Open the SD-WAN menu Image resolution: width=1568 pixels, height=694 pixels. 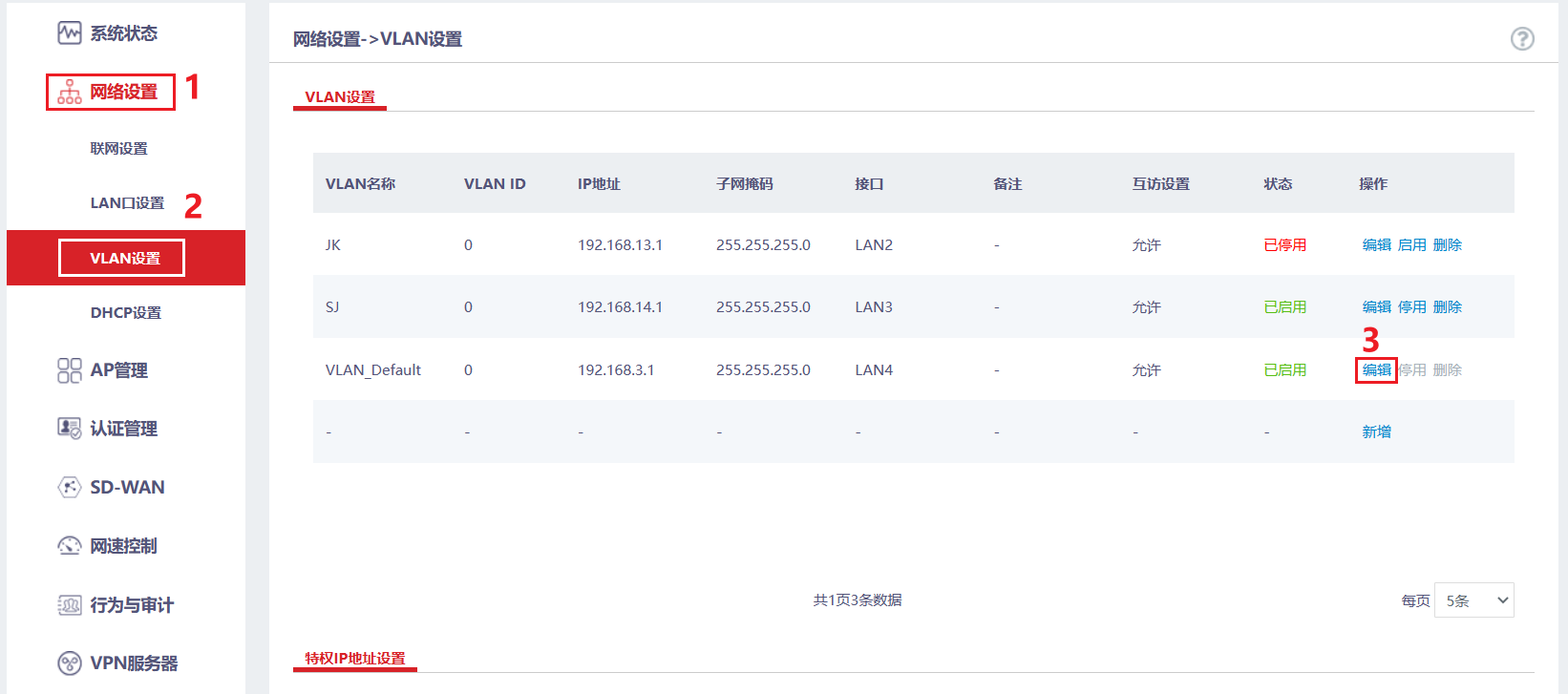coord(128,487)
